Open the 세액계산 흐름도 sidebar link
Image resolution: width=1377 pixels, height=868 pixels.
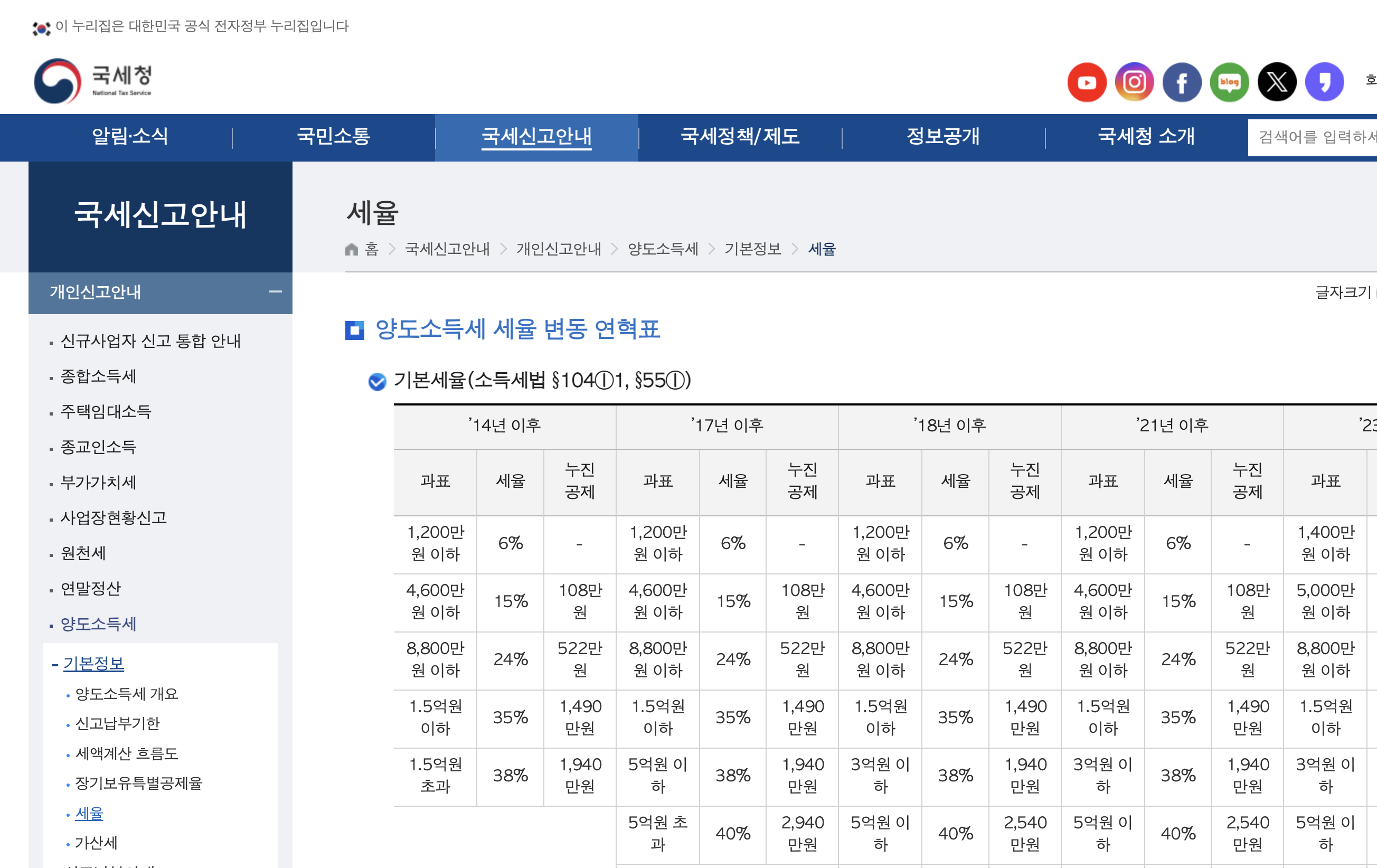(126, 753)
